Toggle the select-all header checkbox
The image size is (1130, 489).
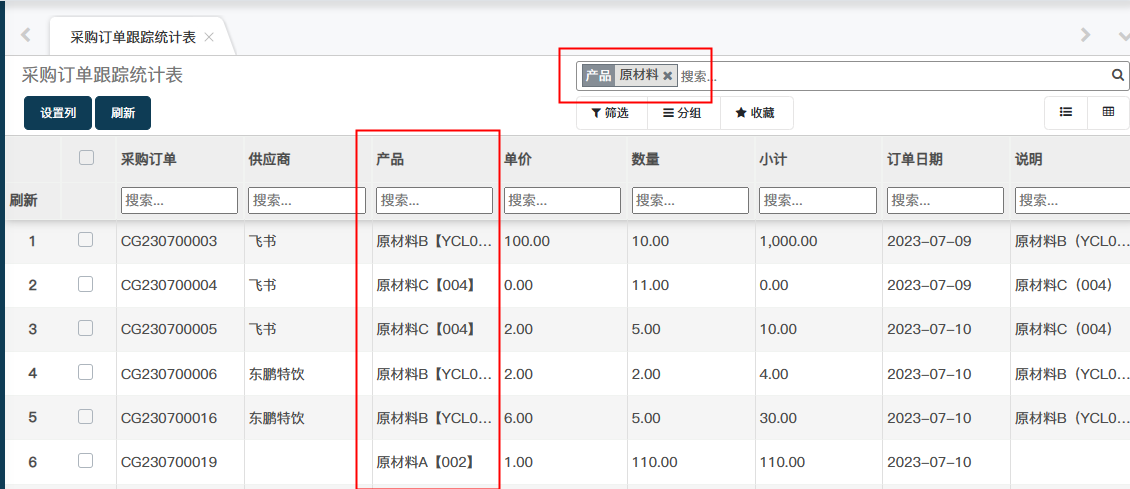[86, 158]
